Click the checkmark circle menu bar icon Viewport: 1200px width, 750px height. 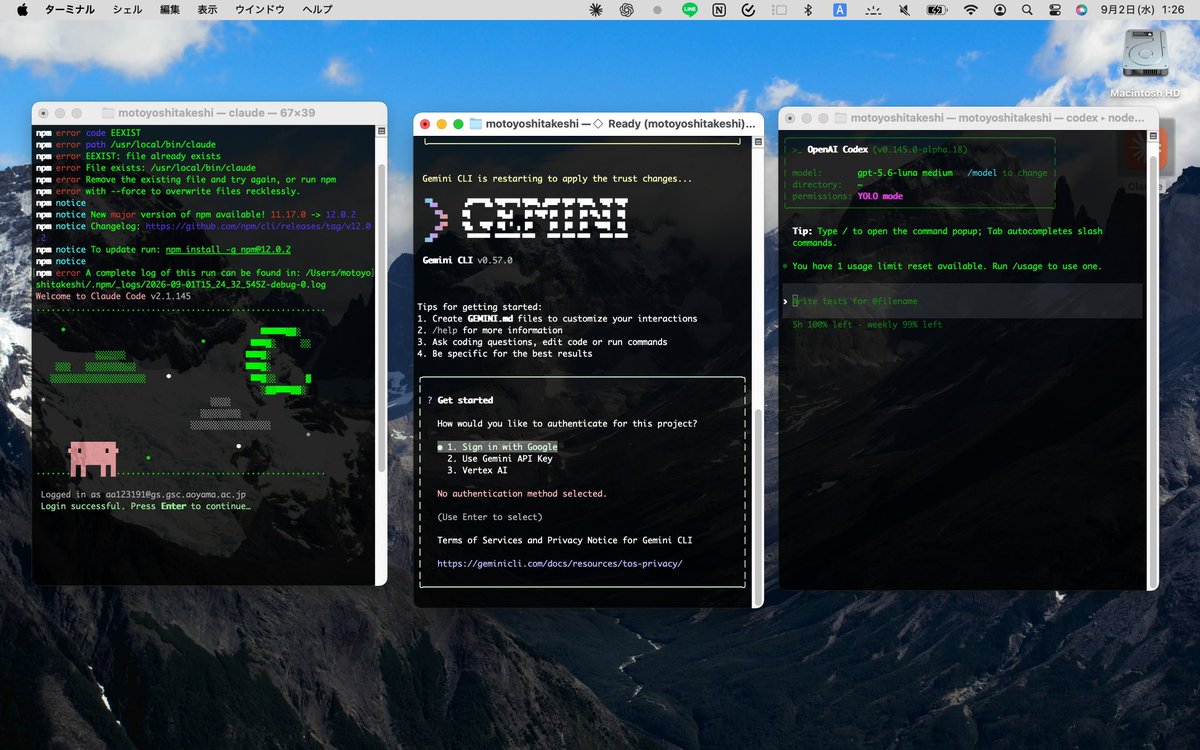coord(749,9)
